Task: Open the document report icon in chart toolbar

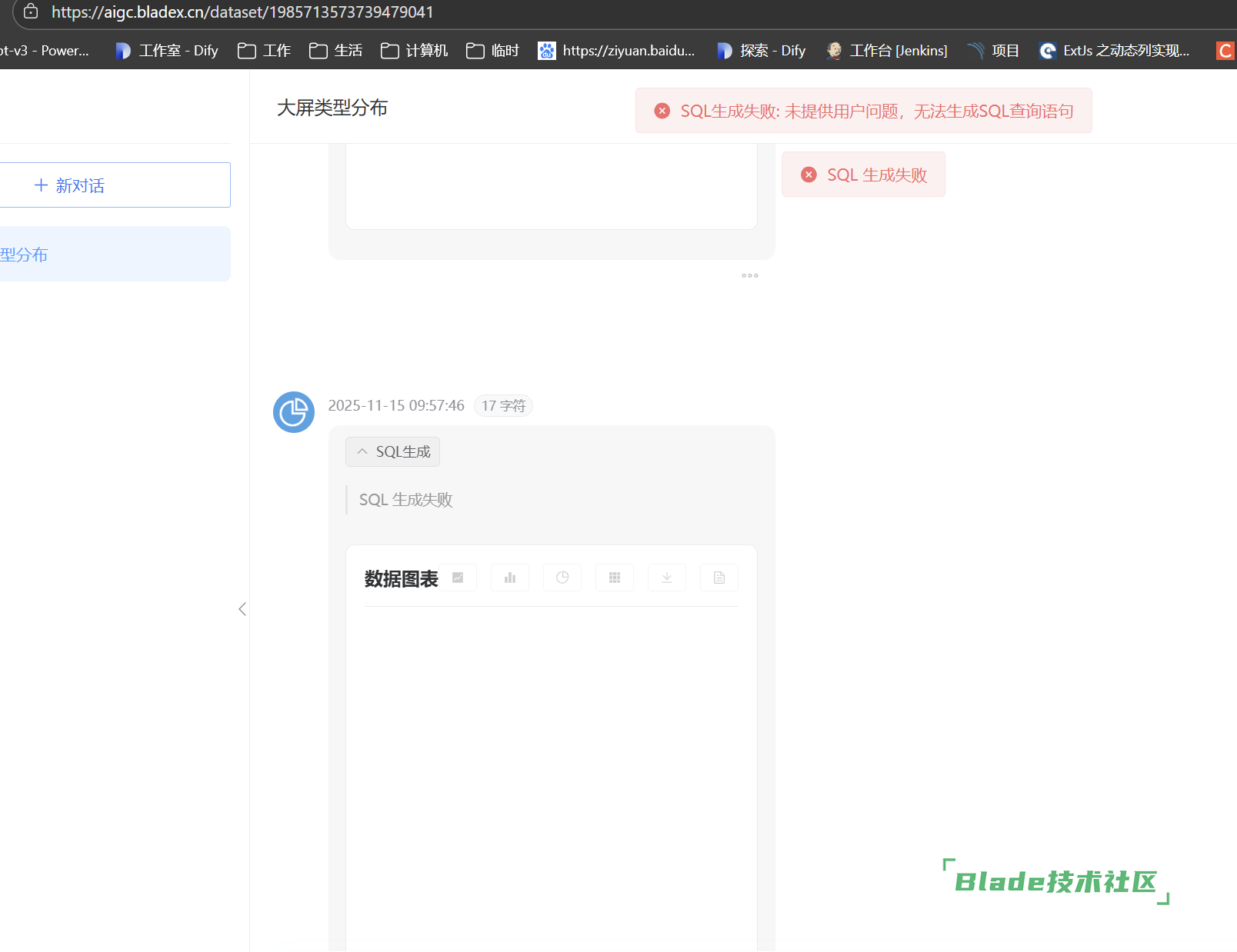Action: 719,578
